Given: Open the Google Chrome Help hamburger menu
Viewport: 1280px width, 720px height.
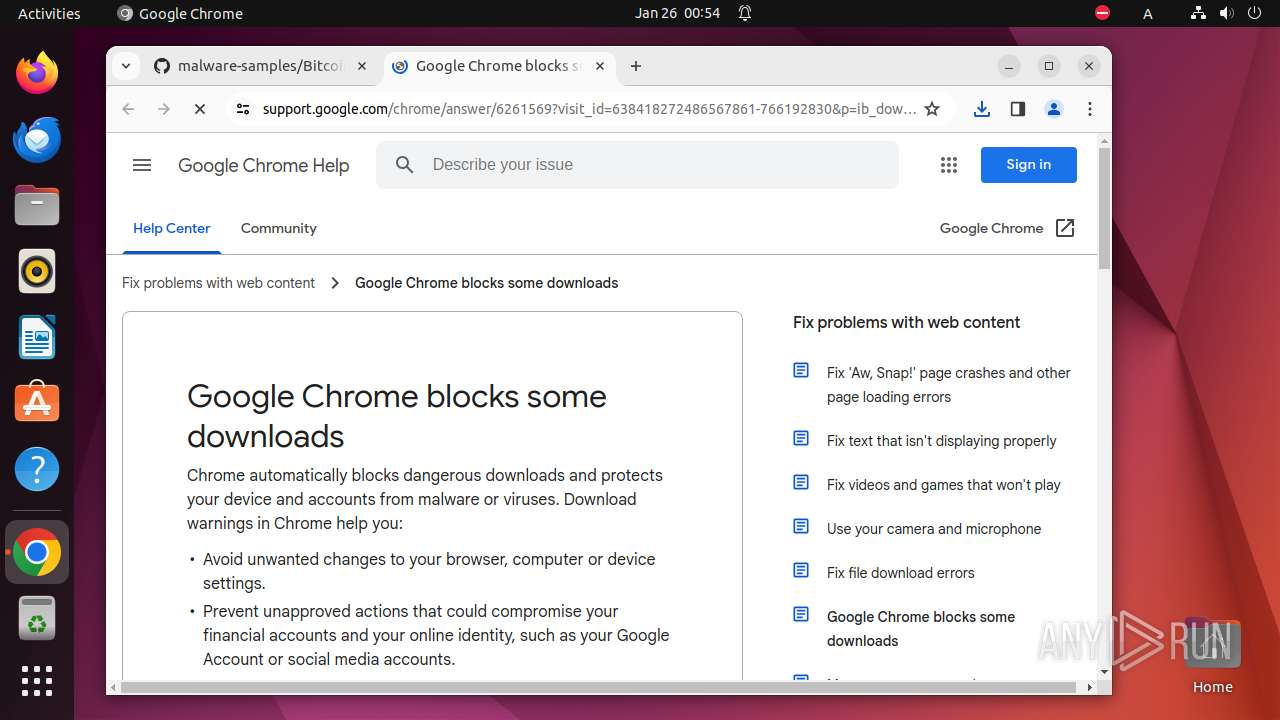Looking at the screenshot, I should pyautogui.click(x=142, y=165).
